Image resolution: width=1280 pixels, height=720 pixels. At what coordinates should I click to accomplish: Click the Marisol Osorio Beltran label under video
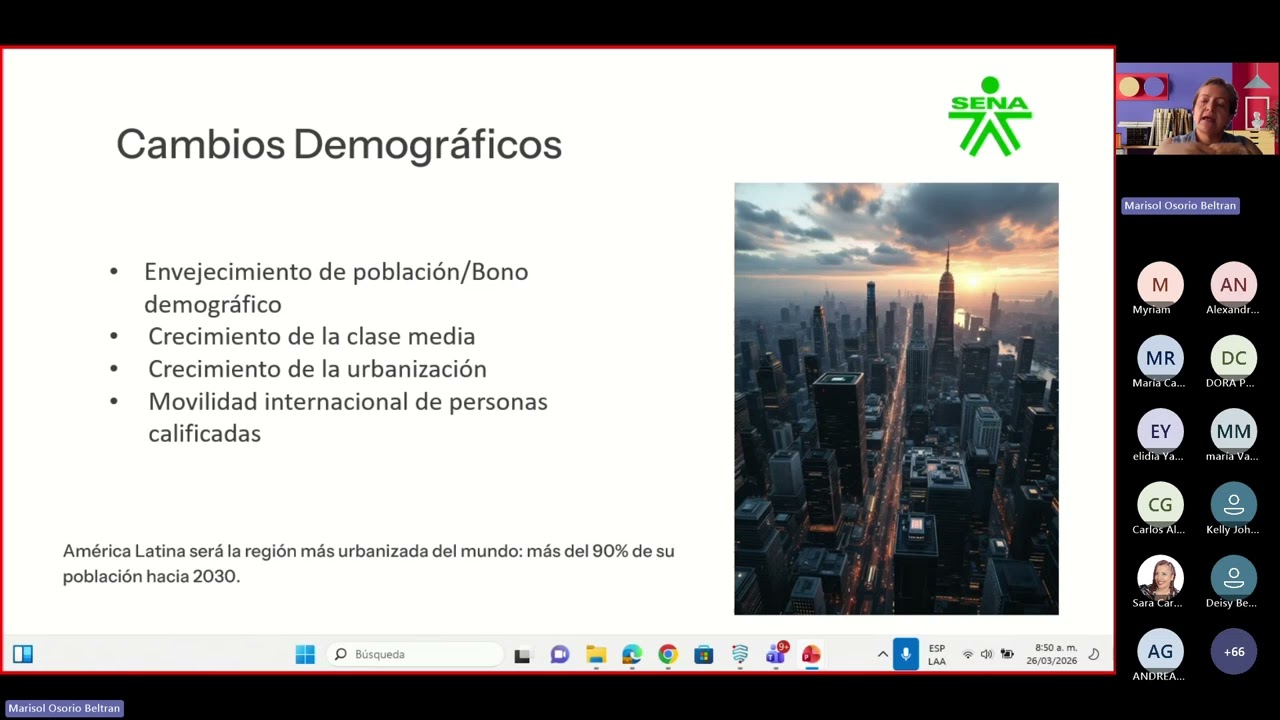pyautogui.click(x=1180, y=205)
